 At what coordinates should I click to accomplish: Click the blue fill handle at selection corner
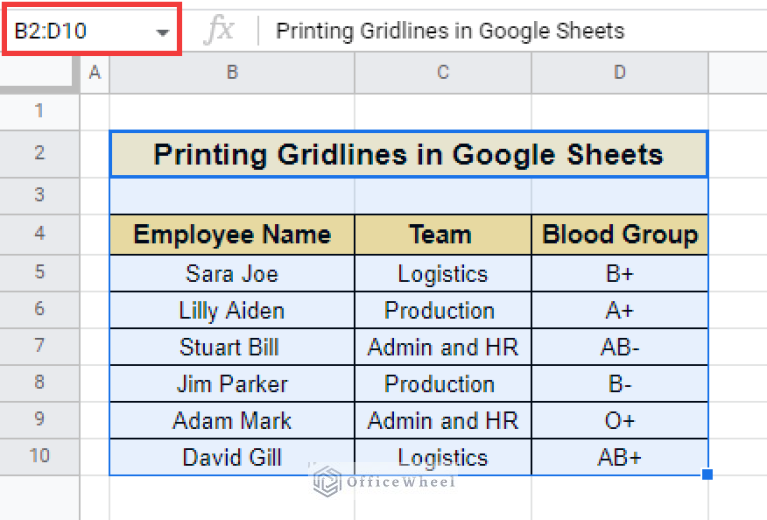[x=708, y=474]
